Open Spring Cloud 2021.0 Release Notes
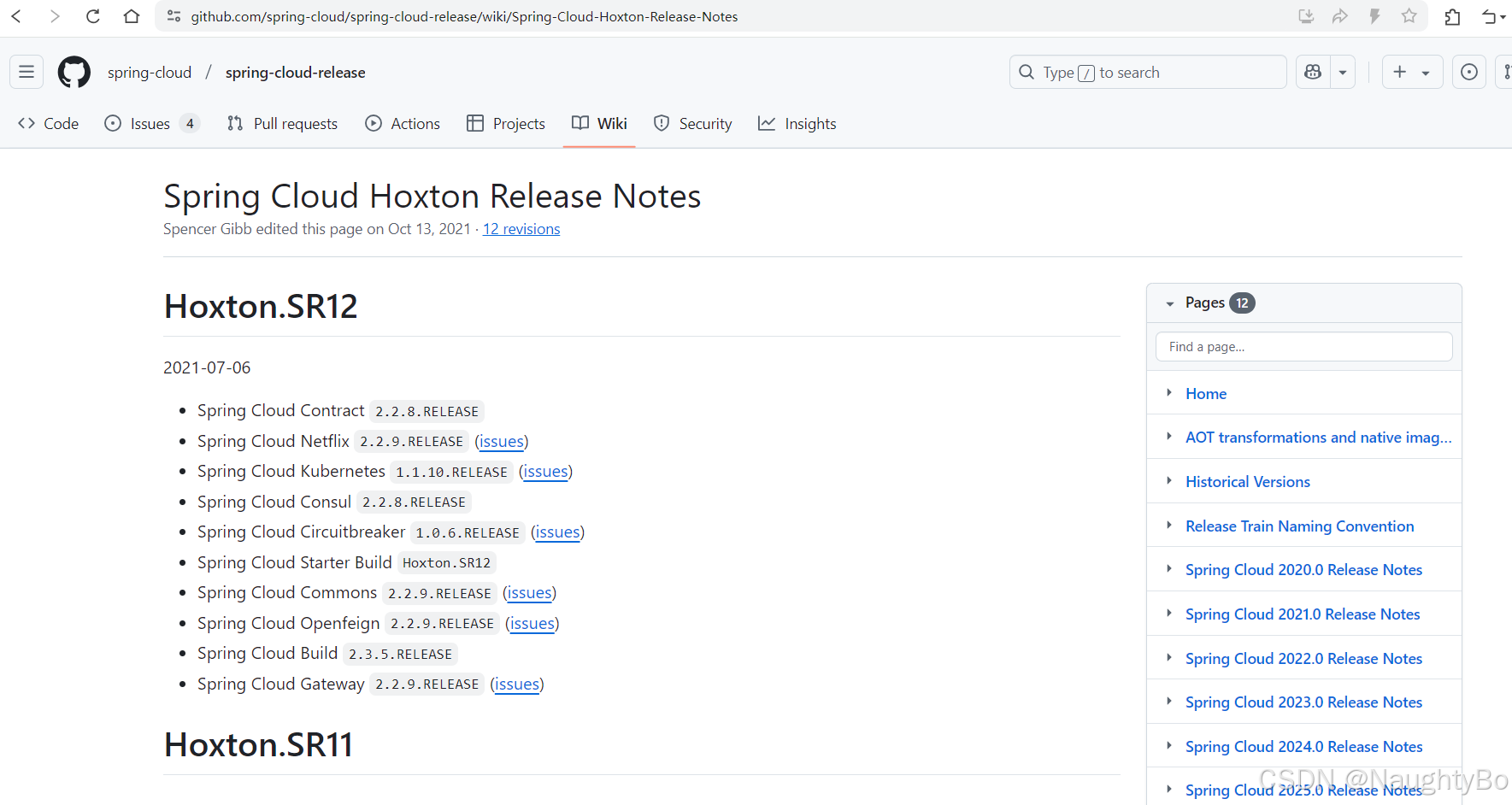The width and height of the screenshot is (1512, 805). coord(1303,614)
